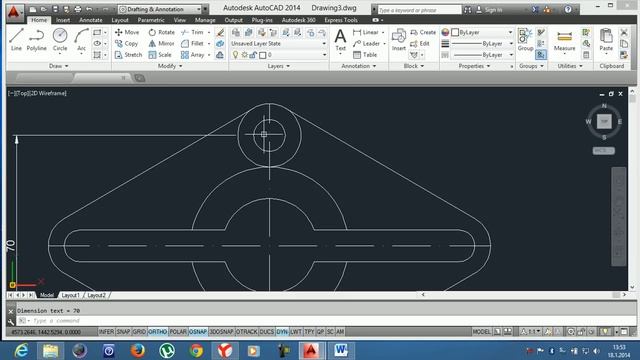The height and width of the screenshot is (360, 640).
Task: Click the ViewCube TOP face
Action: coord(604,121)
